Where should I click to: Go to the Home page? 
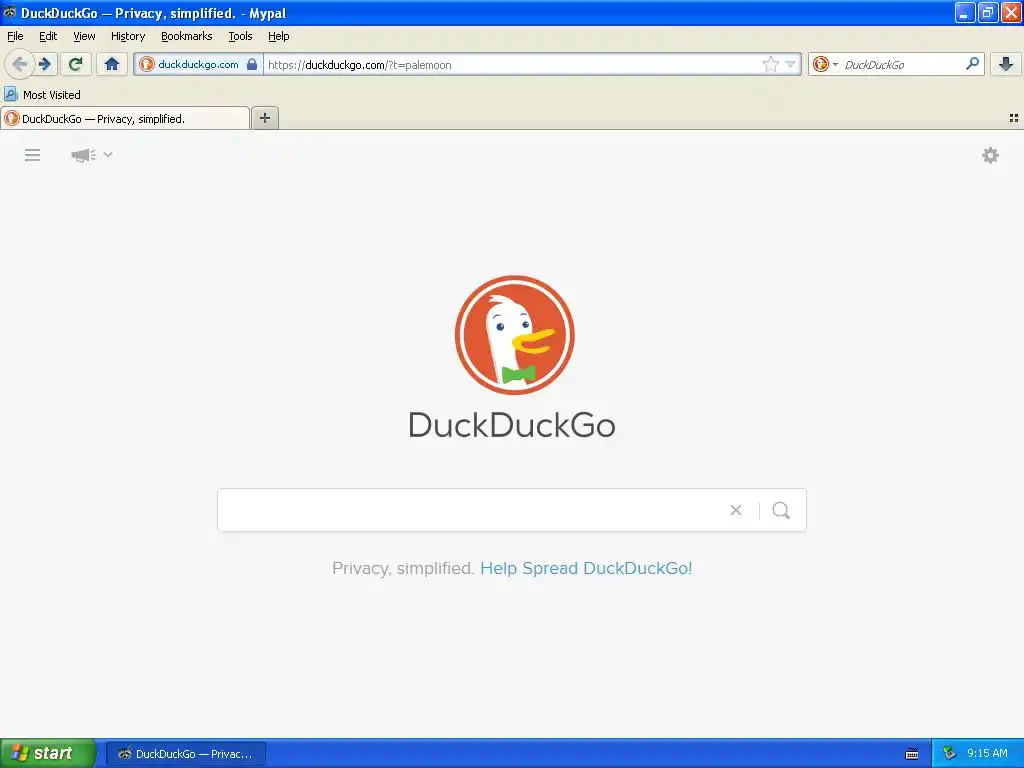[112, 64]
